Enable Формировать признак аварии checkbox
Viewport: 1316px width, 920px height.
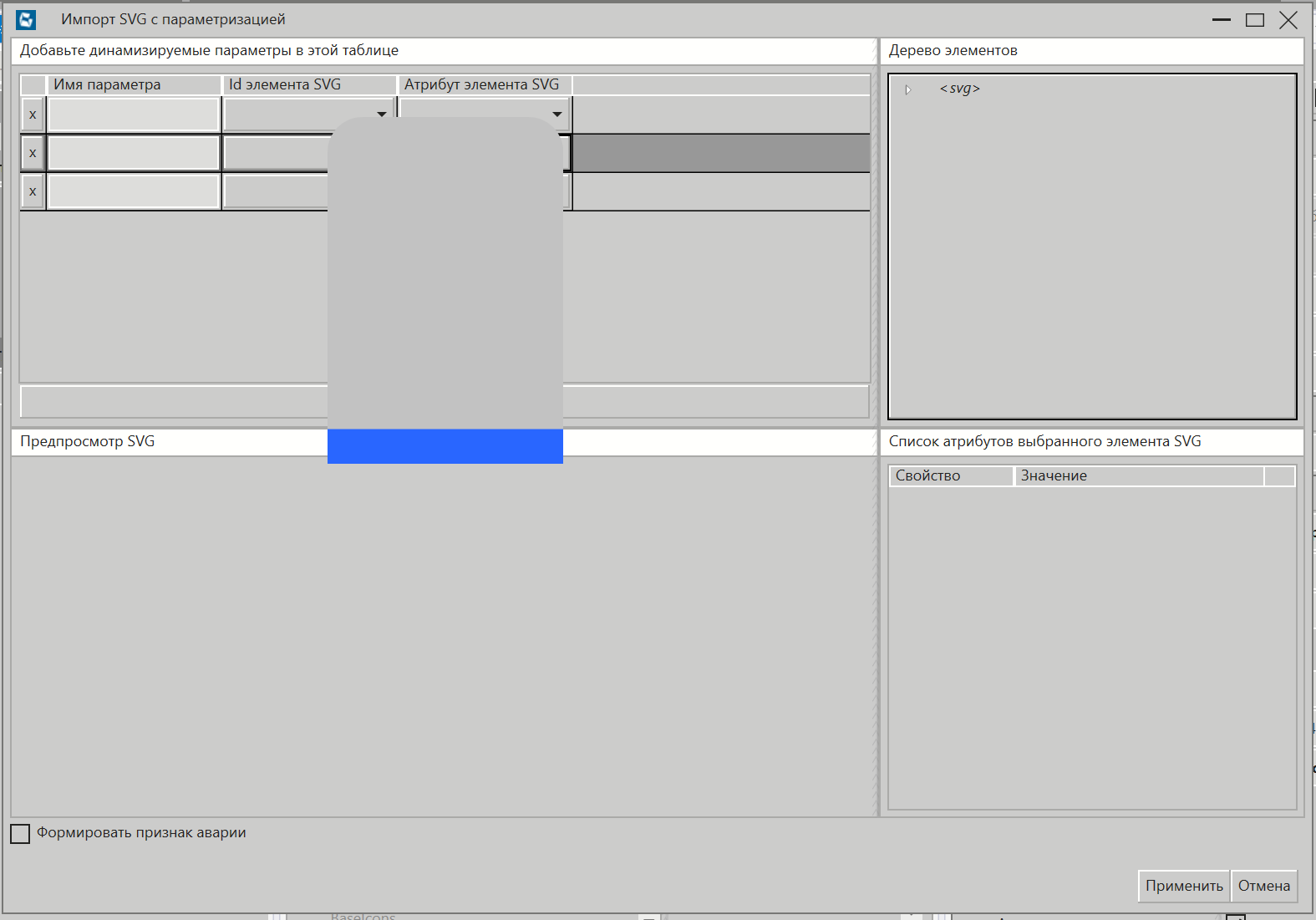[20, 833]
